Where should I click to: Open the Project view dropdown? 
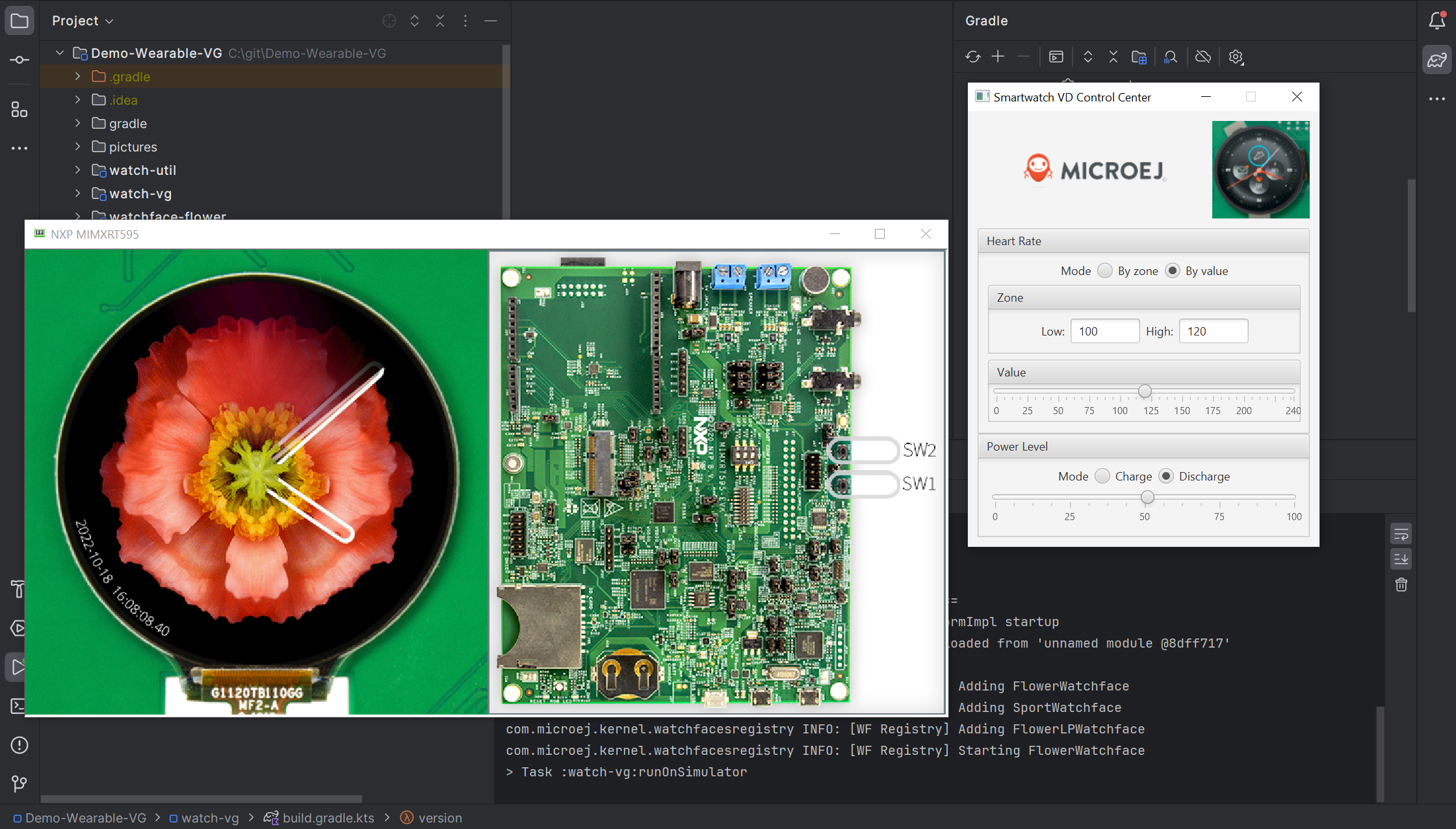83,21
